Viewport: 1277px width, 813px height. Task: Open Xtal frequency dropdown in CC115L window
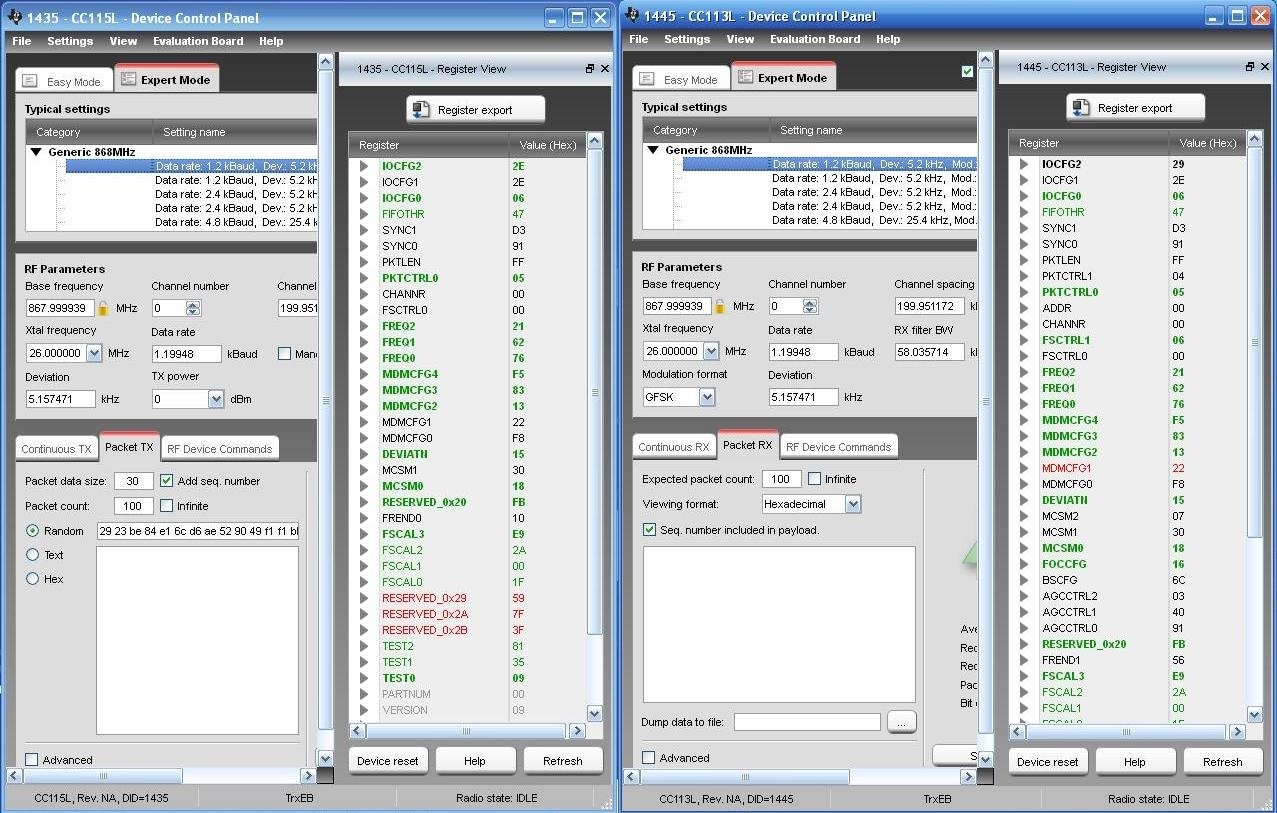(94, 353)
